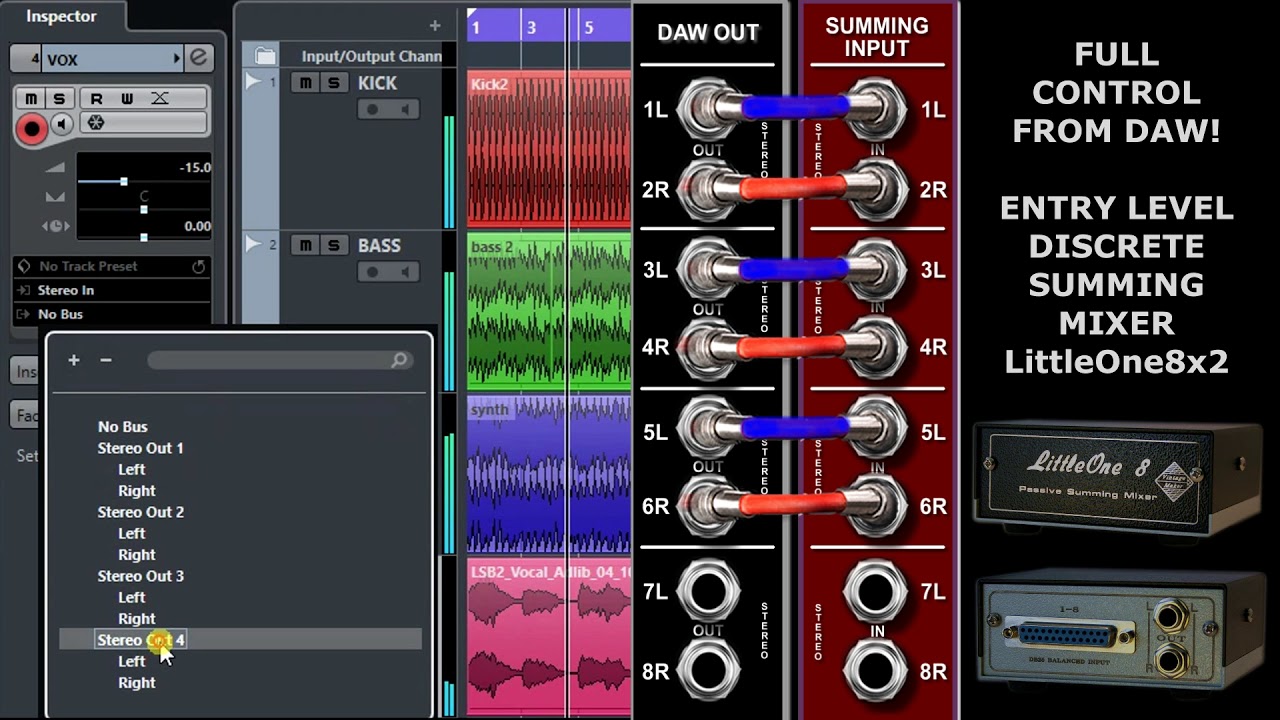Mute the BASS track
The image size is (1280, 720).
[x=306, y=245]
